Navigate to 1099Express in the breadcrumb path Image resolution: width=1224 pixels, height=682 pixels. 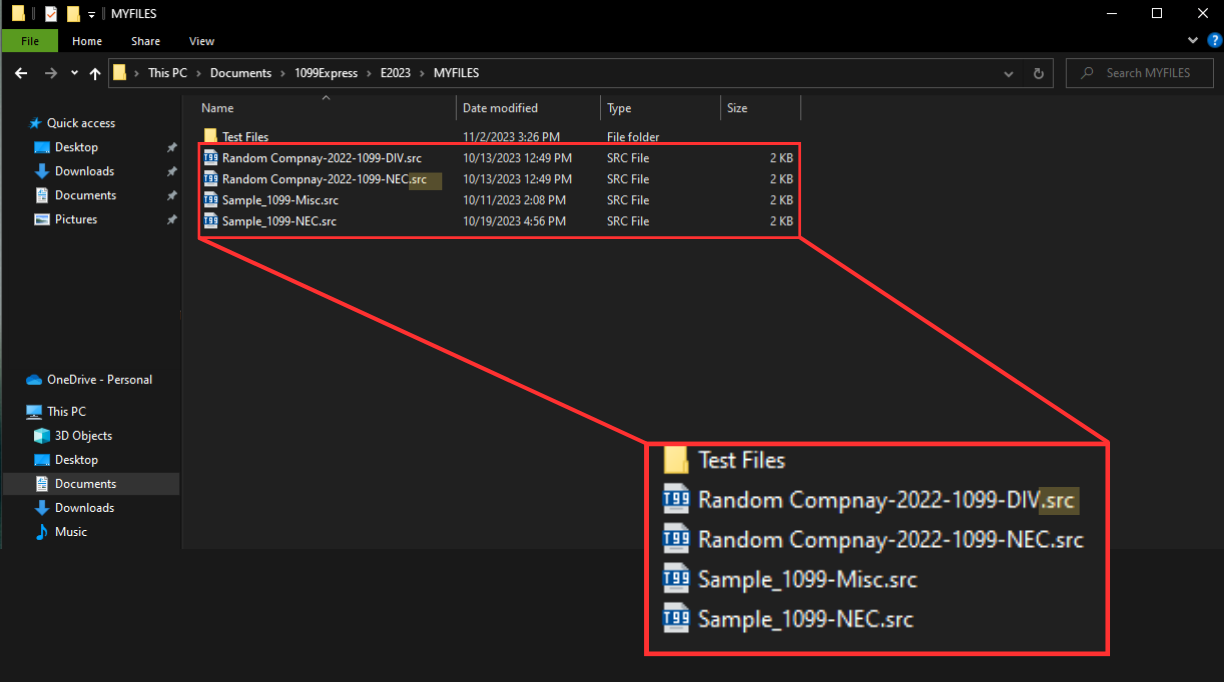tap(325, 73)
